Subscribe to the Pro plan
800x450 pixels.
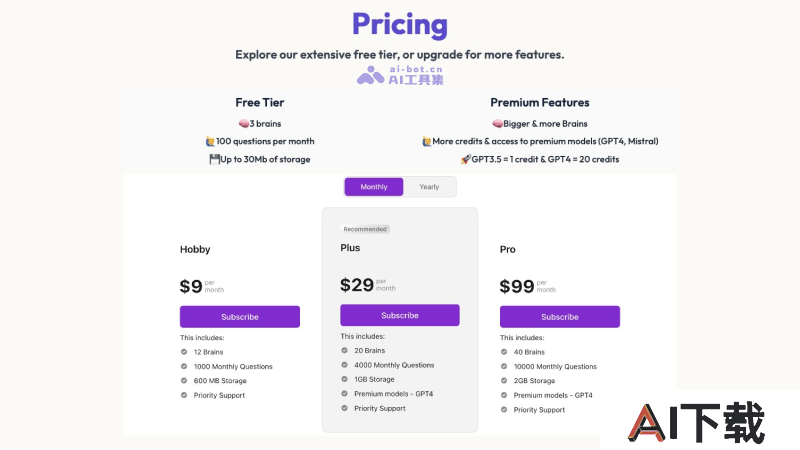(x=560, y=317)
